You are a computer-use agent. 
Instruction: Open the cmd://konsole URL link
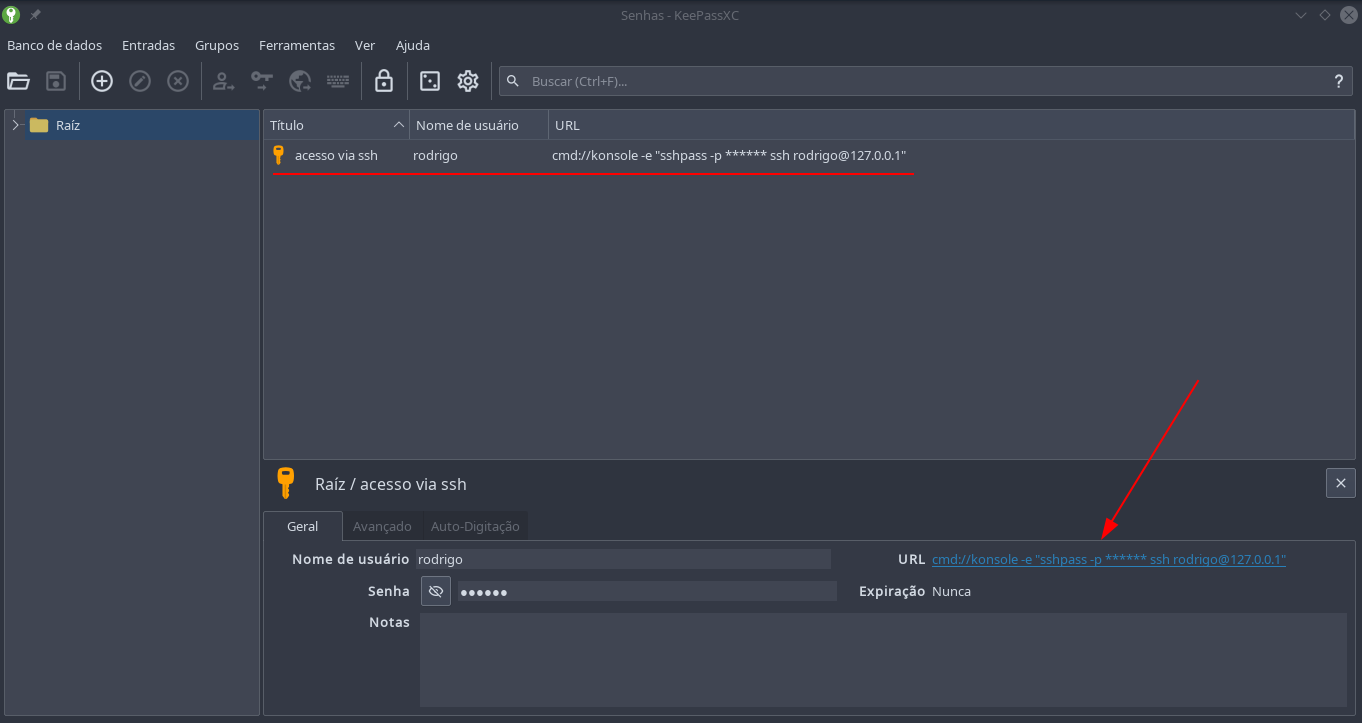[1108, 560]
